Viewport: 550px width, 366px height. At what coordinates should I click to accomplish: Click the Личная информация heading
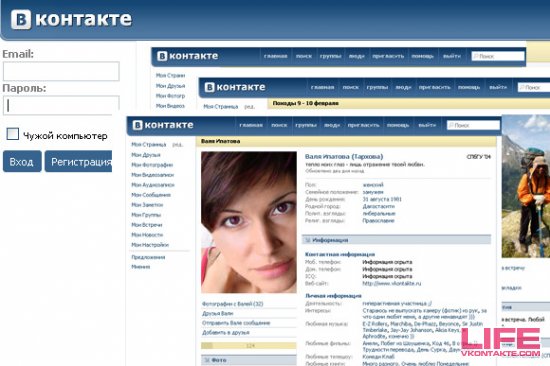(333, 295)
